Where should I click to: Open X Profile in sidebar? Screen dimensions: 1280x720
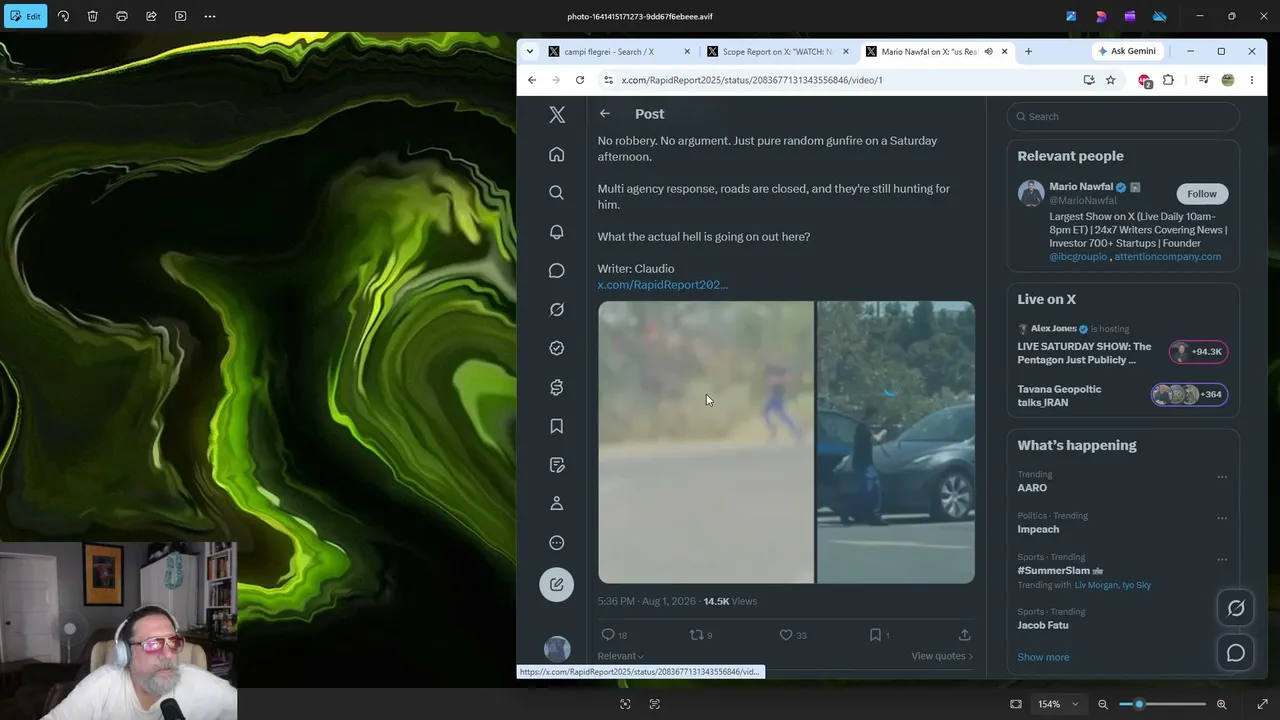[557, 504]
